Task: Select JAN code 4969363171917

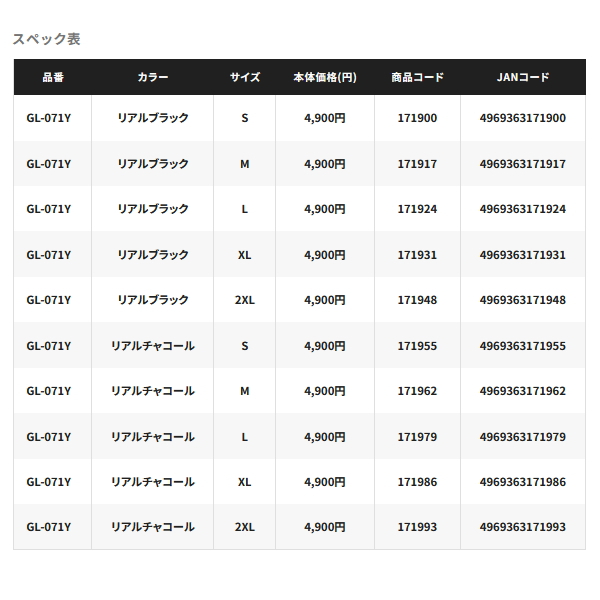Action: (x=523, y=164)
